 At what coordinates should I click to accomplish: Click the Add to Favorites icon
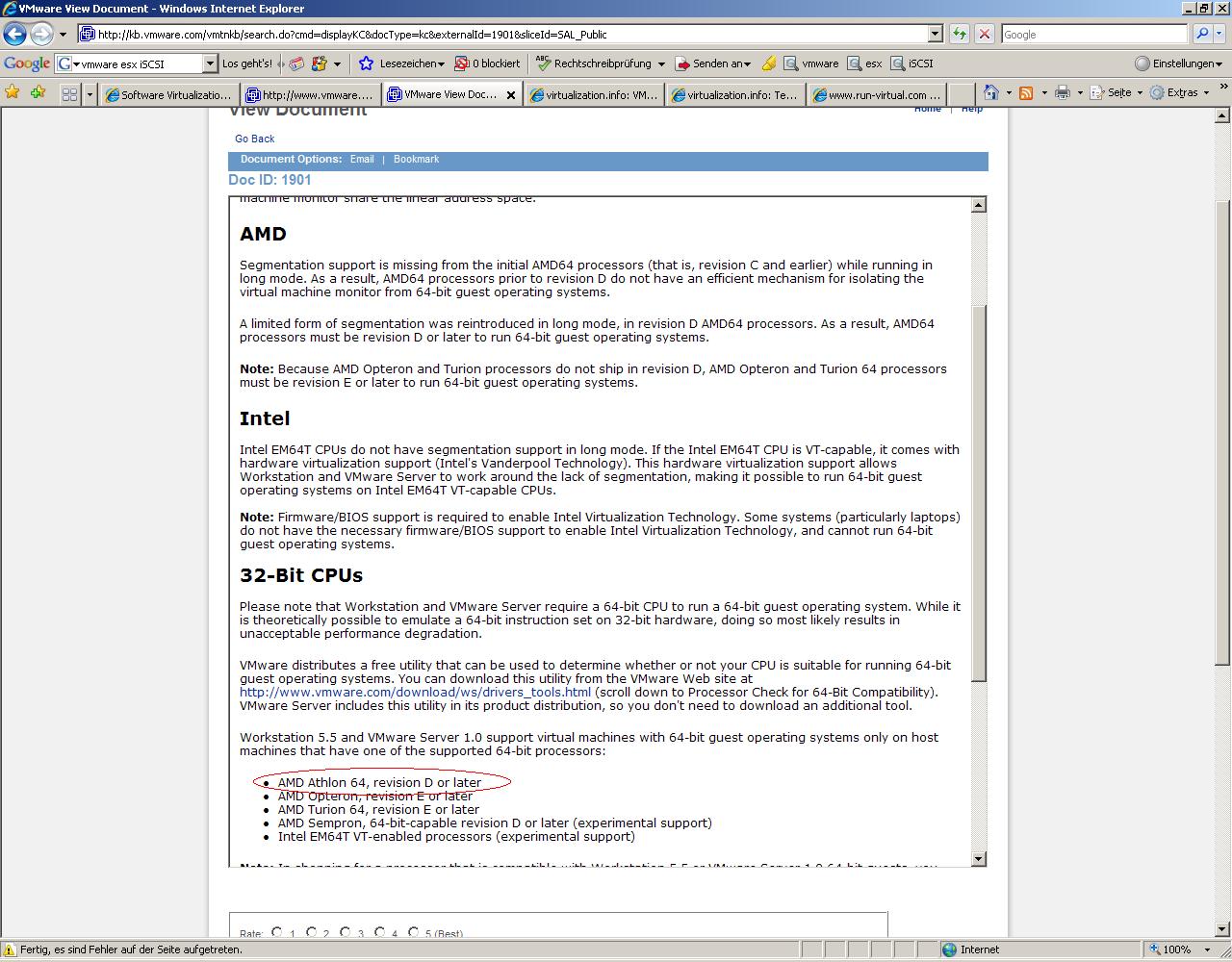pos(38,93)
